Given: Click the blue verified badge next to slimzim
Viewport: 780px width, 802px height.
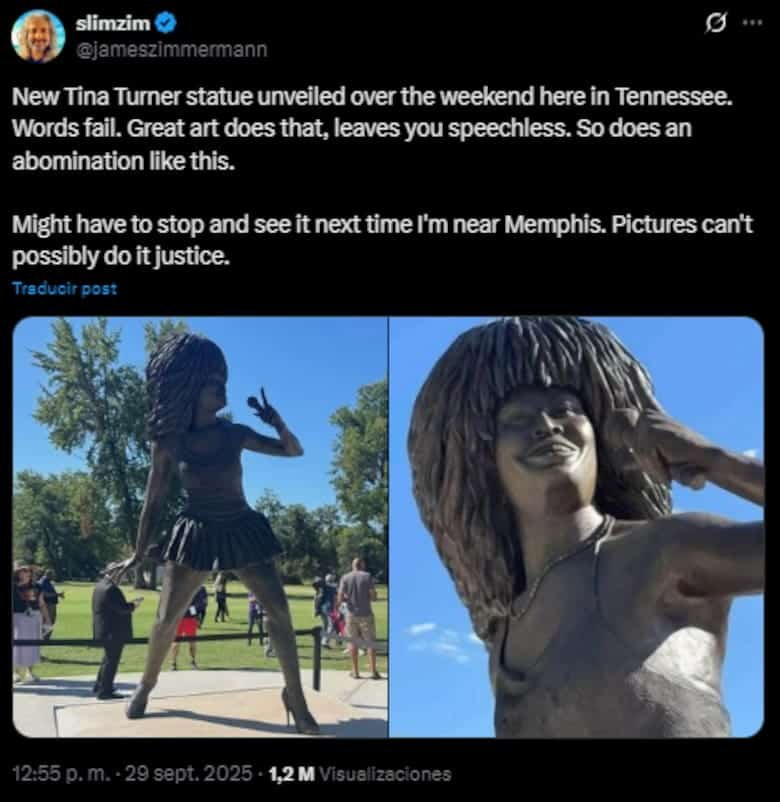Looking at the screenshot, I should click(x=166, y=23).
